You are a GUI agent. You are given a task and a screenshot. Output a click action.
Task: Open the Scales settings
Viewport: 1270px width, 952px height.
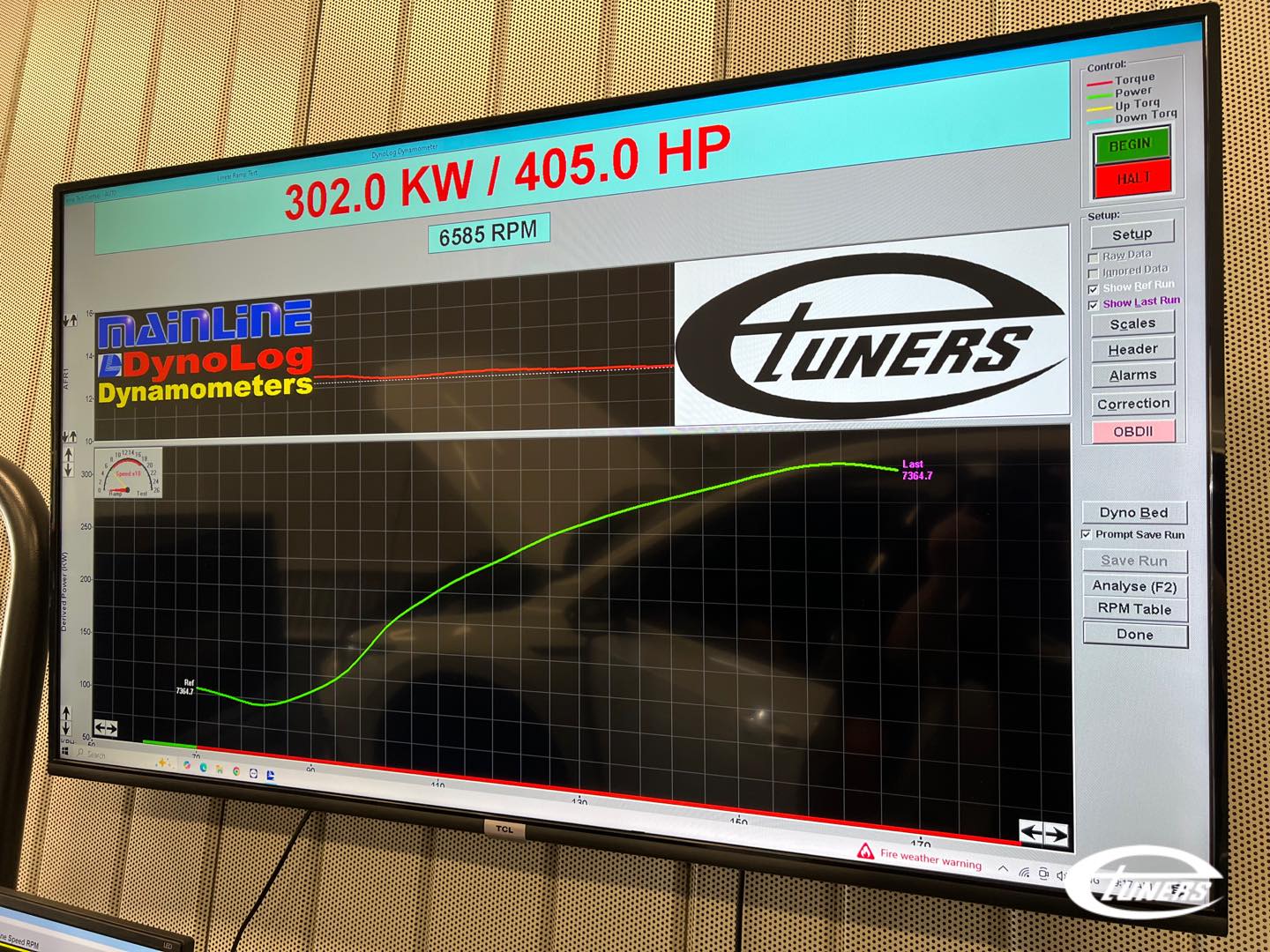(x=1132, y=324)
